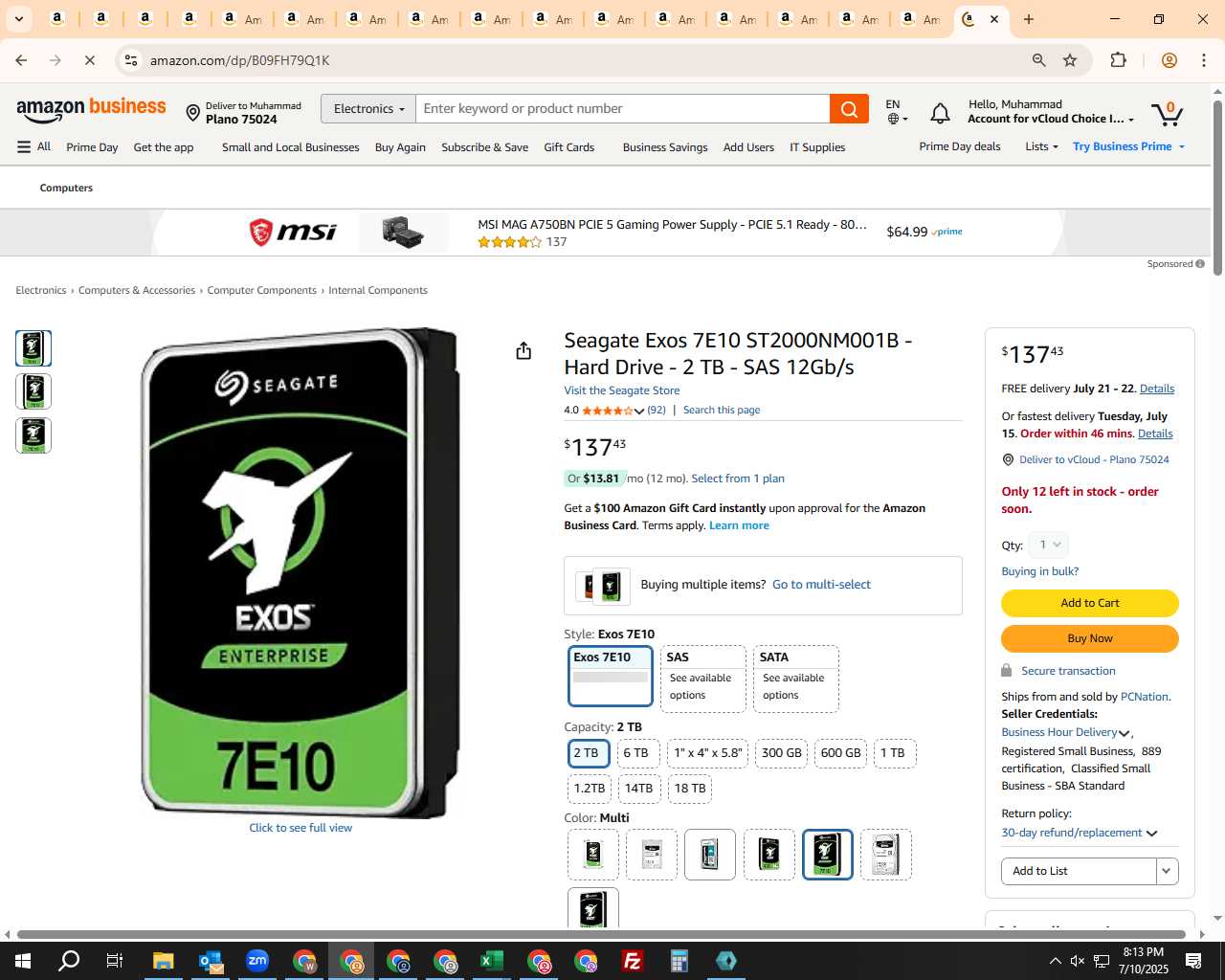Open Prime Day in the navigation bar
This screenshot has width=1225, height=980.
click(x=92, y=147)
